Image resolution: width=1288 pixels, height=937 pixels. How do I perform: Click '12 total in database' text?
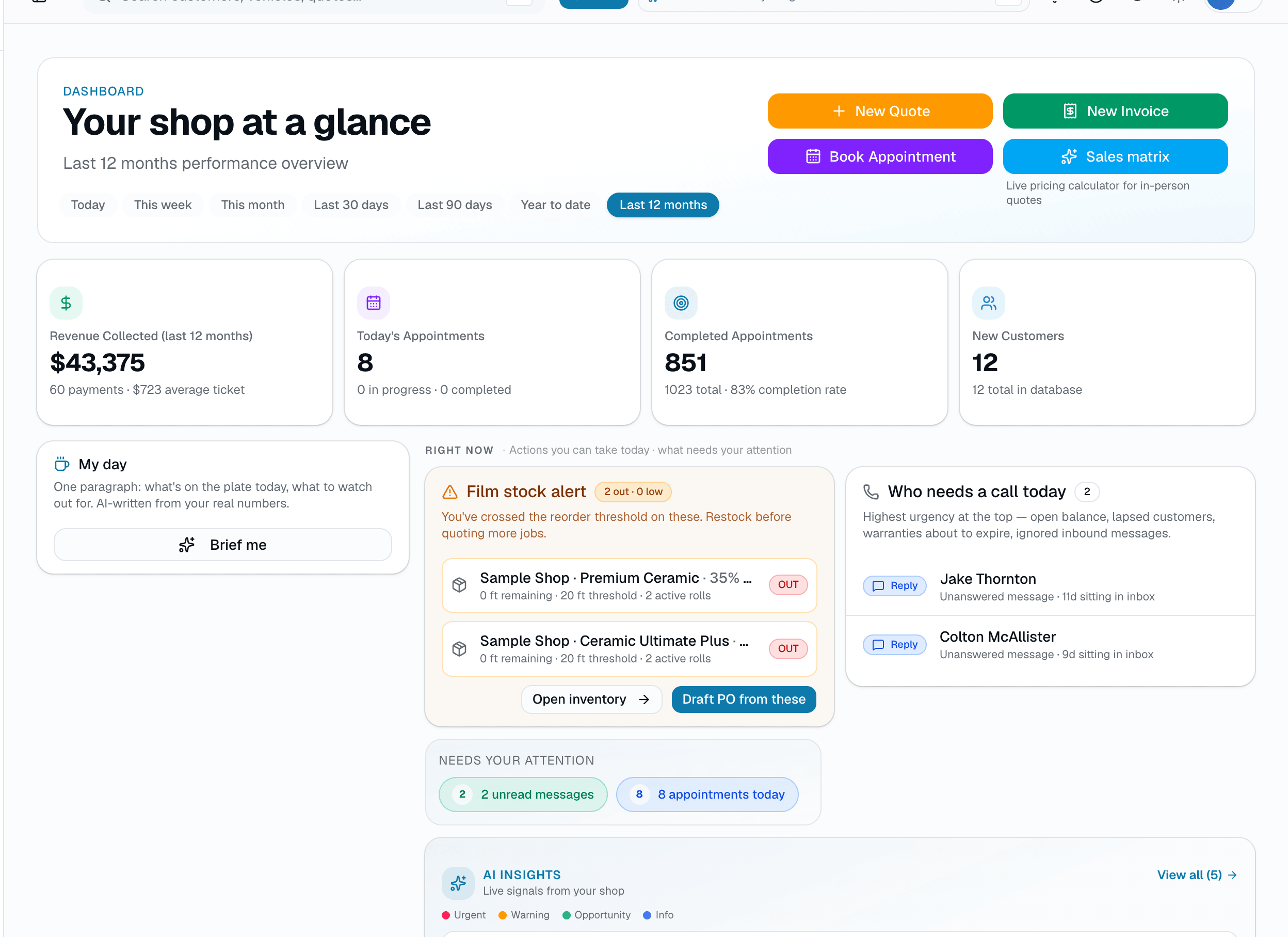click(1027, 390)
